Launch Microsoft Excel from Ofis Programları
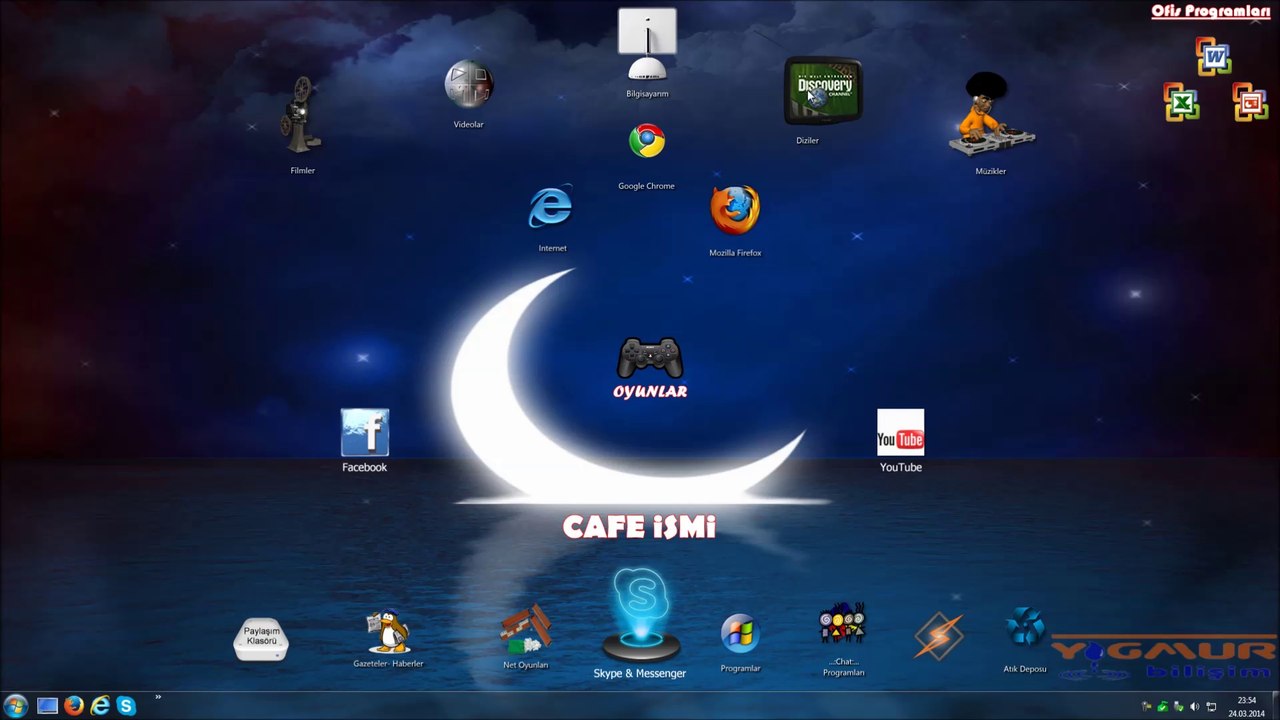The image size is (1280, 720). [x=1181, y=102]
